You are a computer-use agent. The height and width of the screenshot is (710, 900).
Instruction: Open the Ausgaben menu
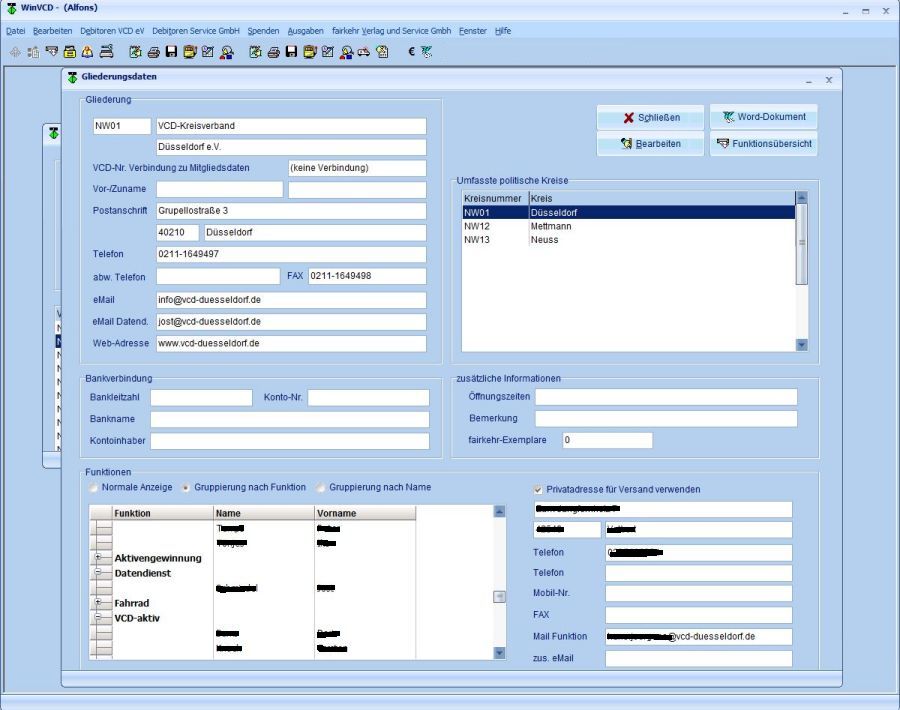click(x=305, y=31)
